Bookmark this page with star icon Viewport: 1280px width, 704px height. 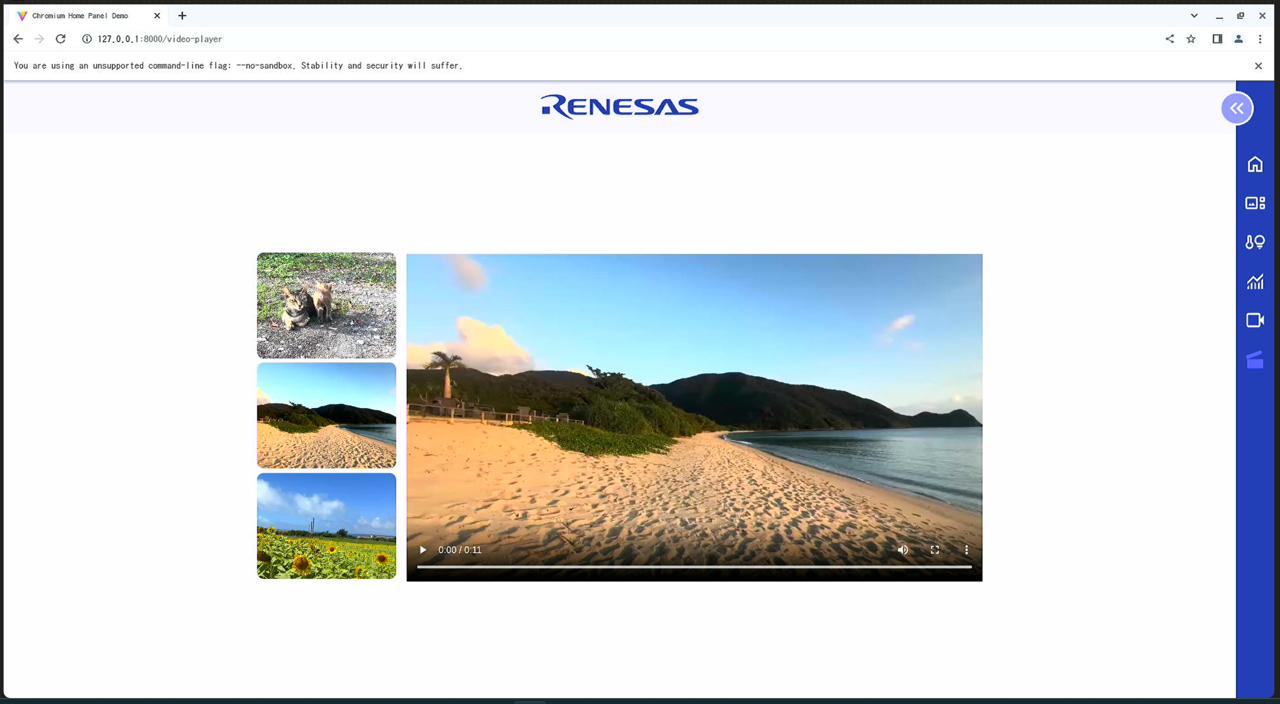(1191, 39)
